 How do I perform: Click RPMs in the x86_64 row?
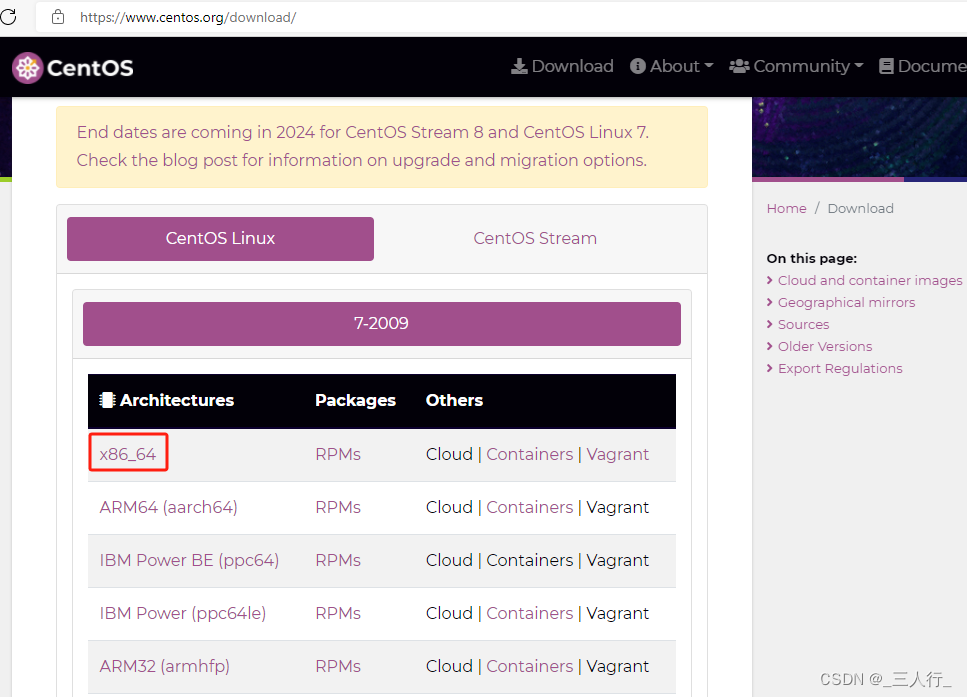(338, 454)
